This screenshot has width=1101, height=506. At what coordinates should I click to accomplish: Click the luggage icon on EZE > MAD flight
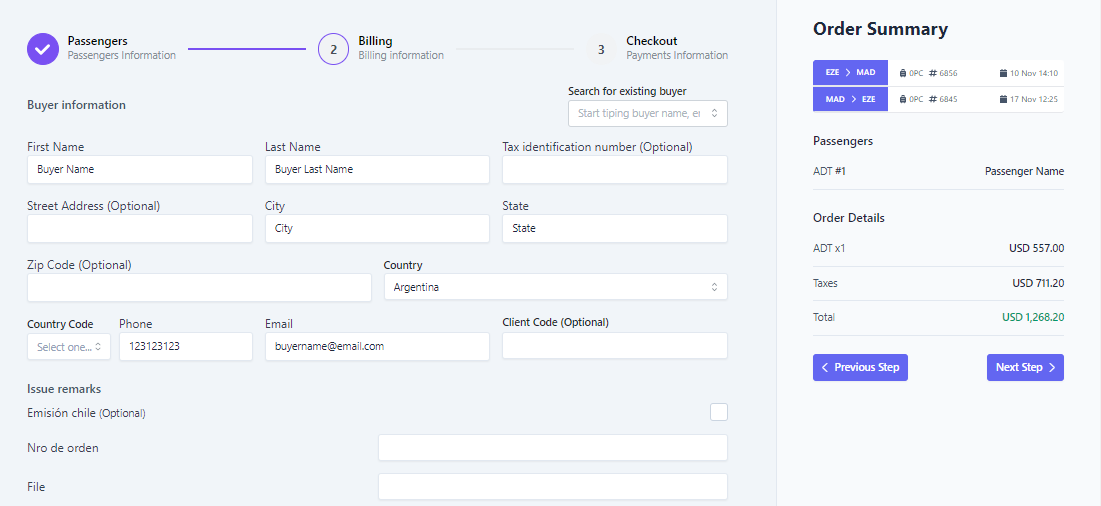click(903, 73)
